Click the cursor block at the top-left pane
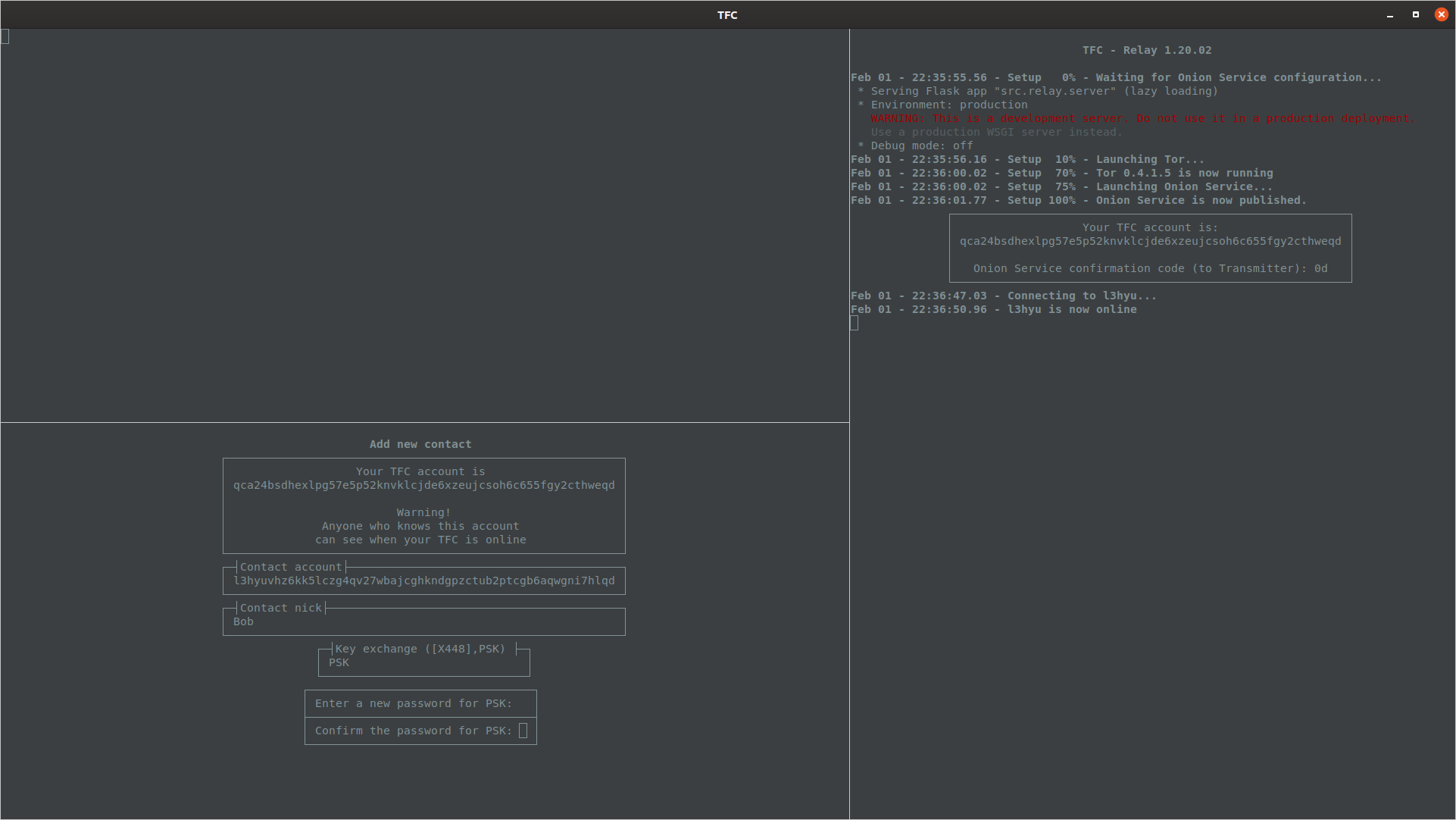The width and height of the screenshot is (1456, 820). [x=5, y=36]
